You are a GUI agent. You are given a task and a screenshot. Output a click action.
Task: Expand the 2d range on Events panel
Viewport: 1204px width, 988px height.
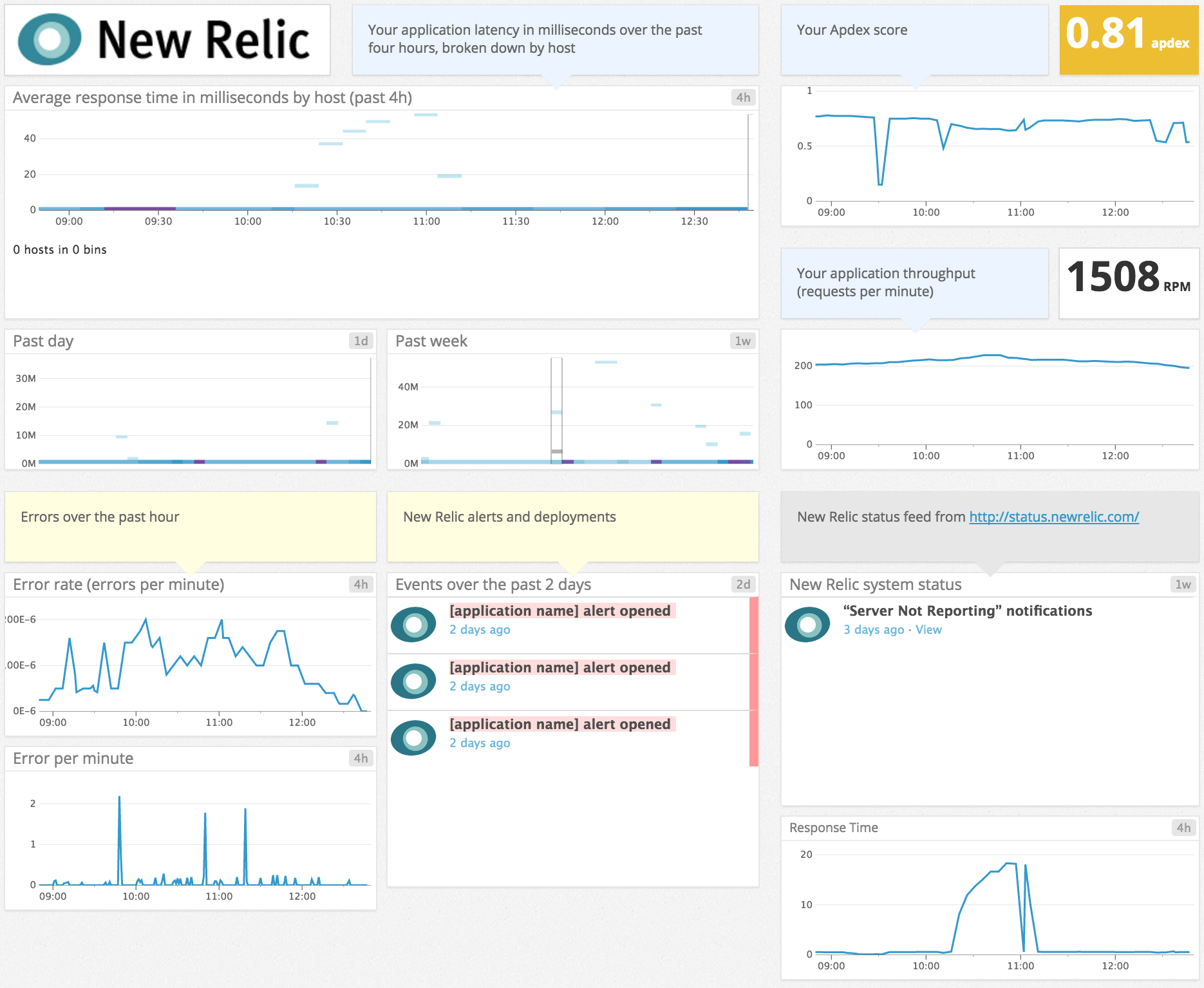(x=743, y=584)
